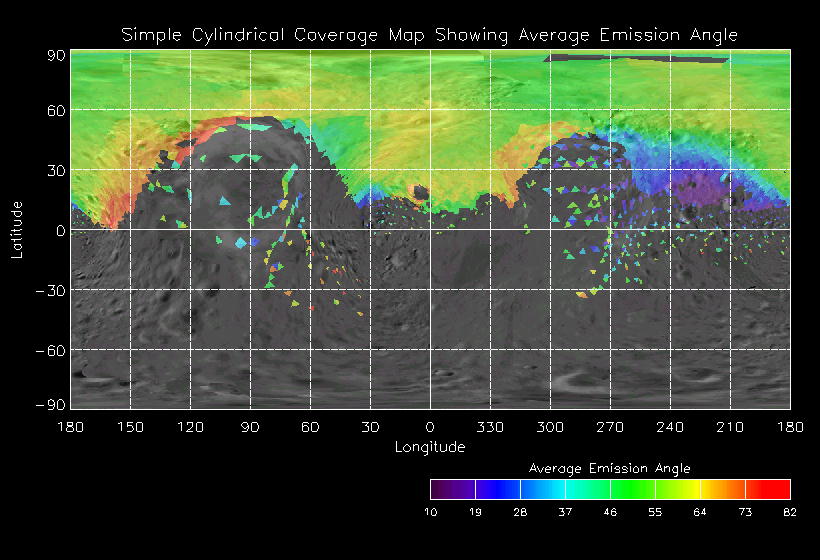Click the "Average Emission Angle" legend title

[609, 468]
